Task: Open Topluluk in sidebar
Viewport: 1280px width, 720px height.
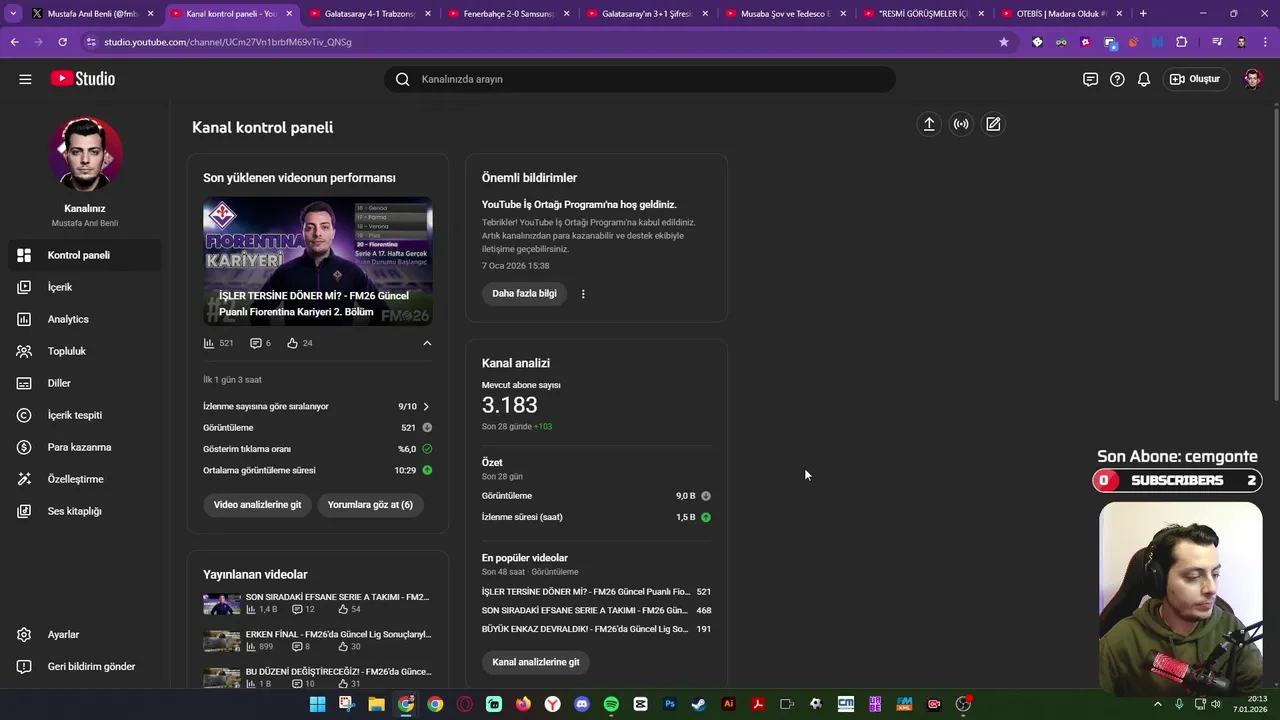Action: point(85,351)
